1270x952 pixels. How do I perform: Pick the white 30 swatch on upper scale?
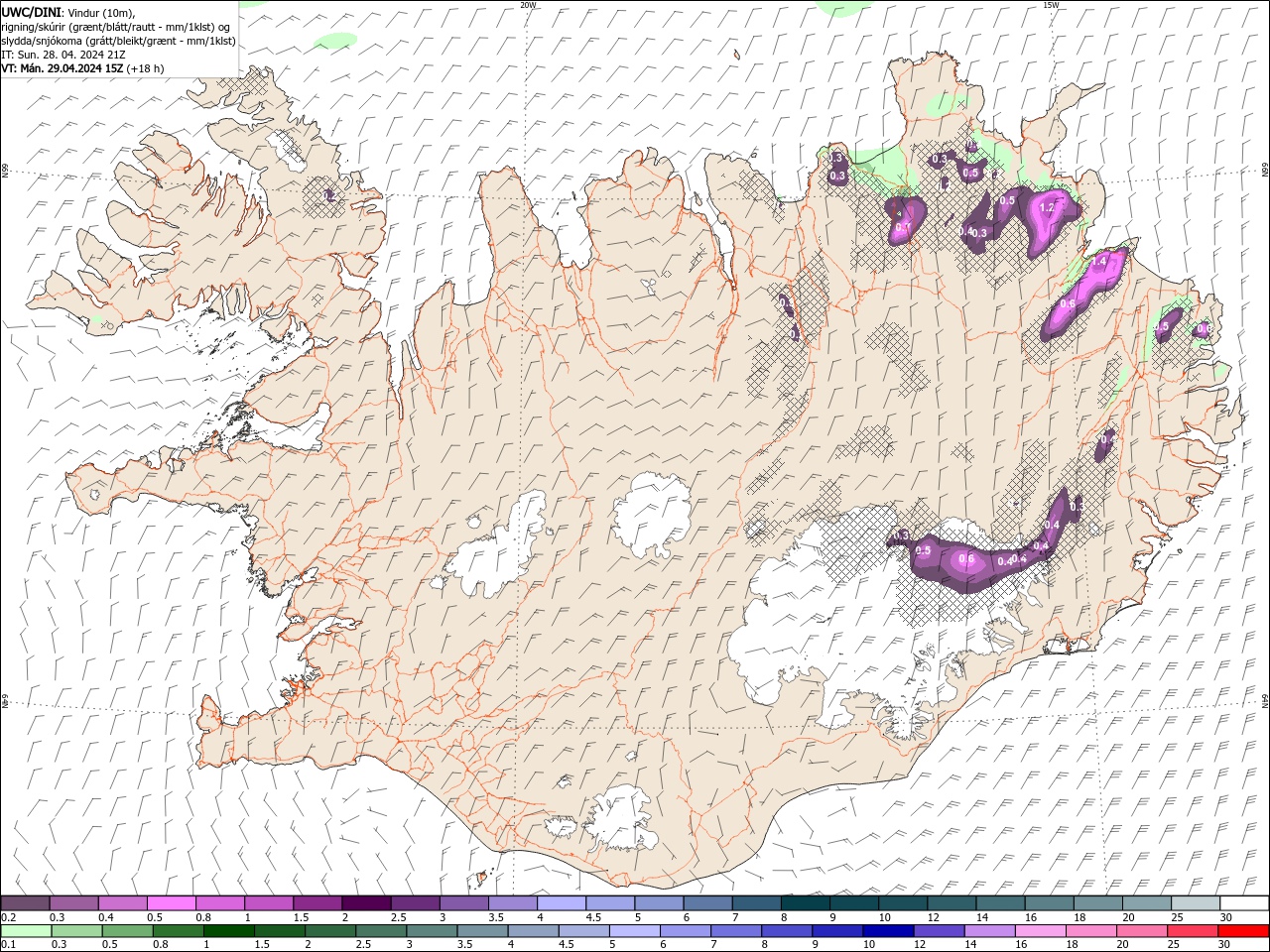(1244, 902)
